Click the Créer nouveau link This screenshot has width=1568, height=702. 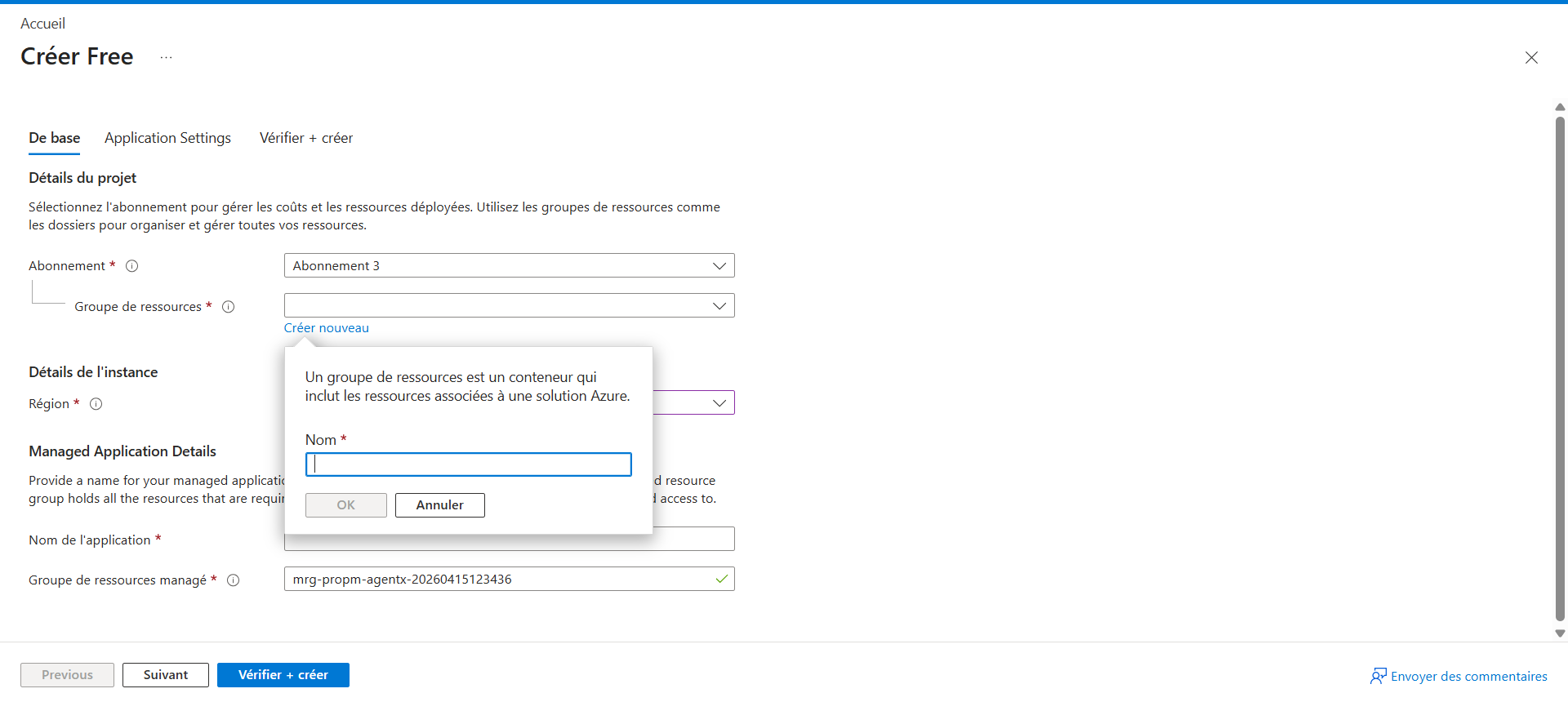click(x=326, y=328)
